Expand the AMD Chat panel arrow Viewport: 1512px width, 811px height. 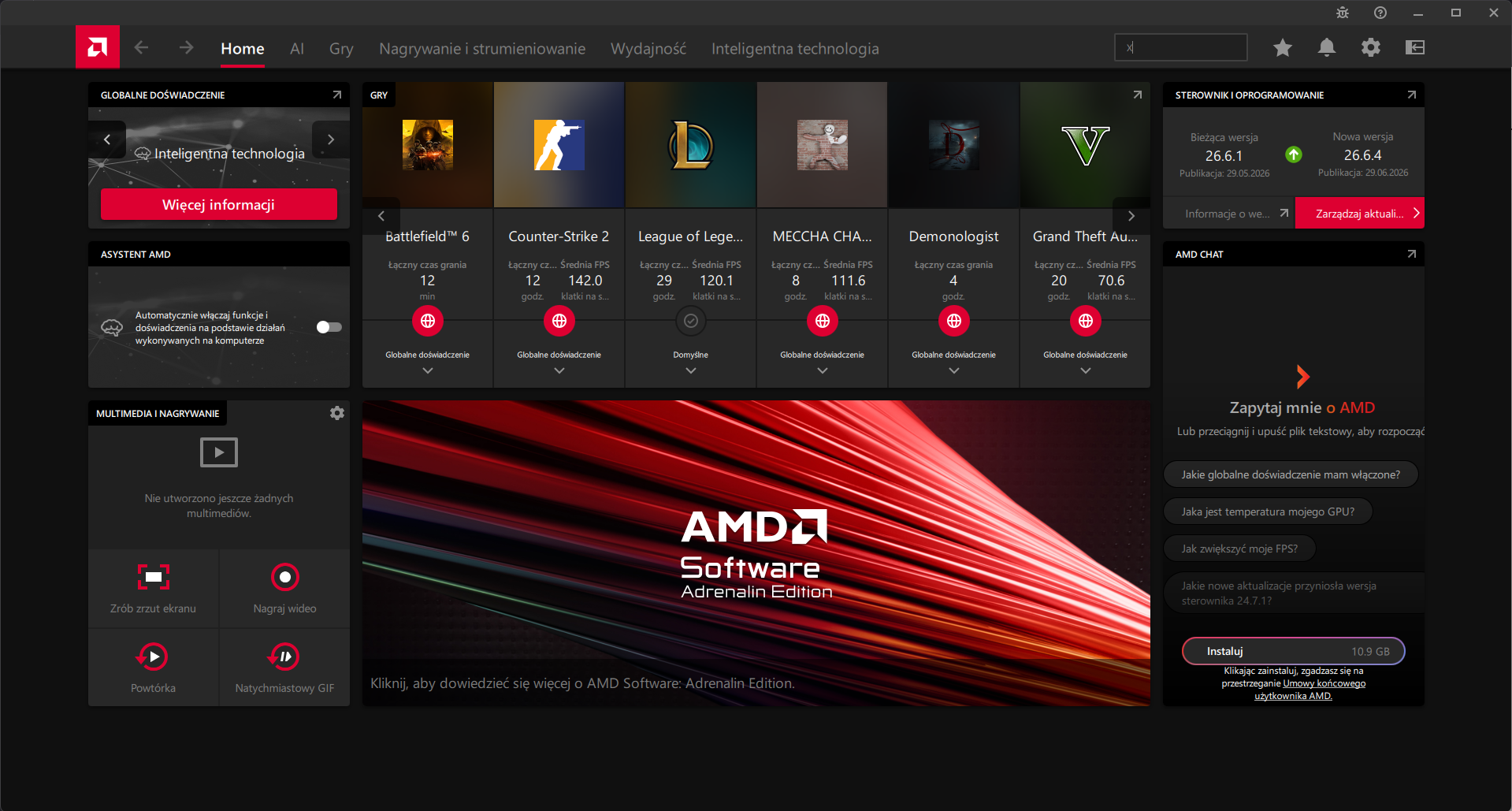tap(1412, 254)
